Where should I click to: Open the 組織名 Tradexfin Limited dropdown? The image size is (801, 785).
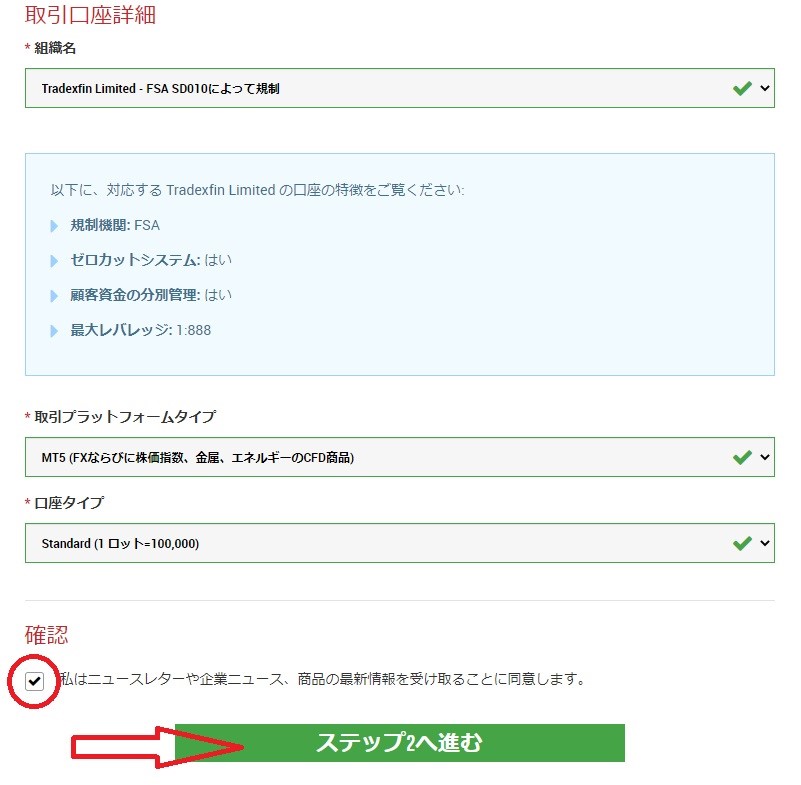tap(380, 88)
